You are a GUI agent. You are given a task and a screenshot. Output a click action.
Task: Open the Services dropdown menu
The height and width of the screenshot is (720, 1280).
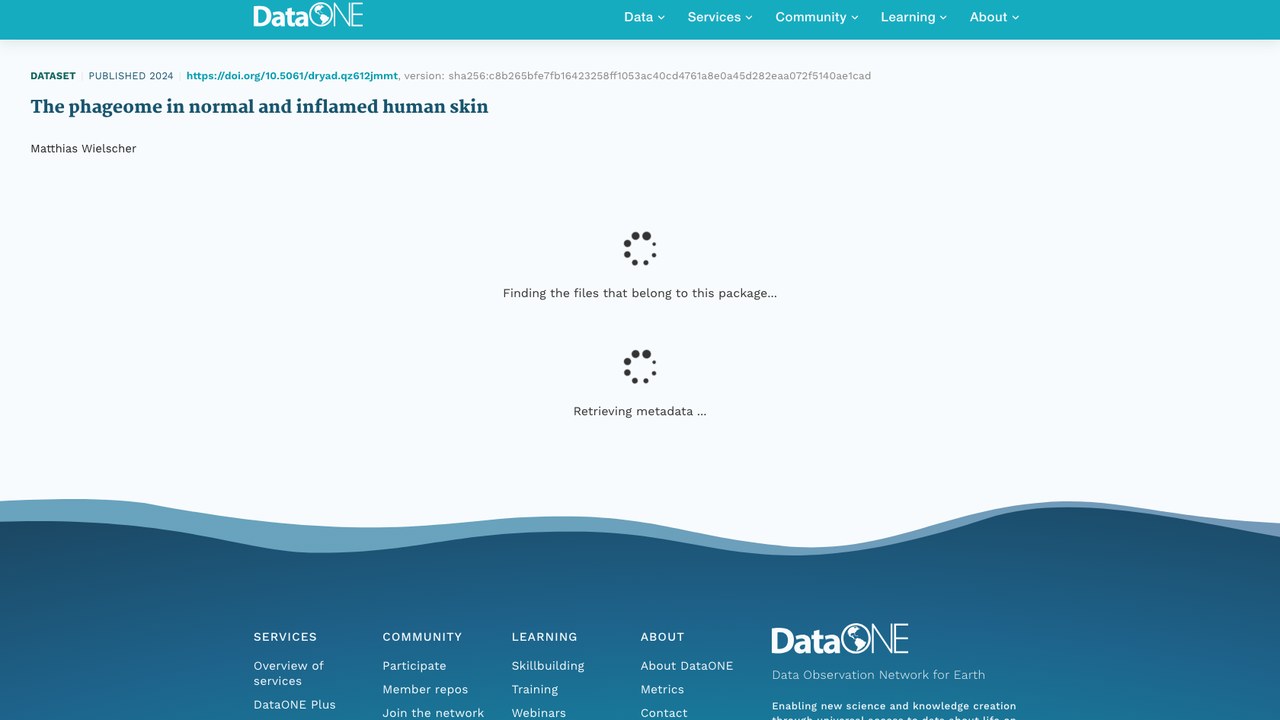(720, 17)
